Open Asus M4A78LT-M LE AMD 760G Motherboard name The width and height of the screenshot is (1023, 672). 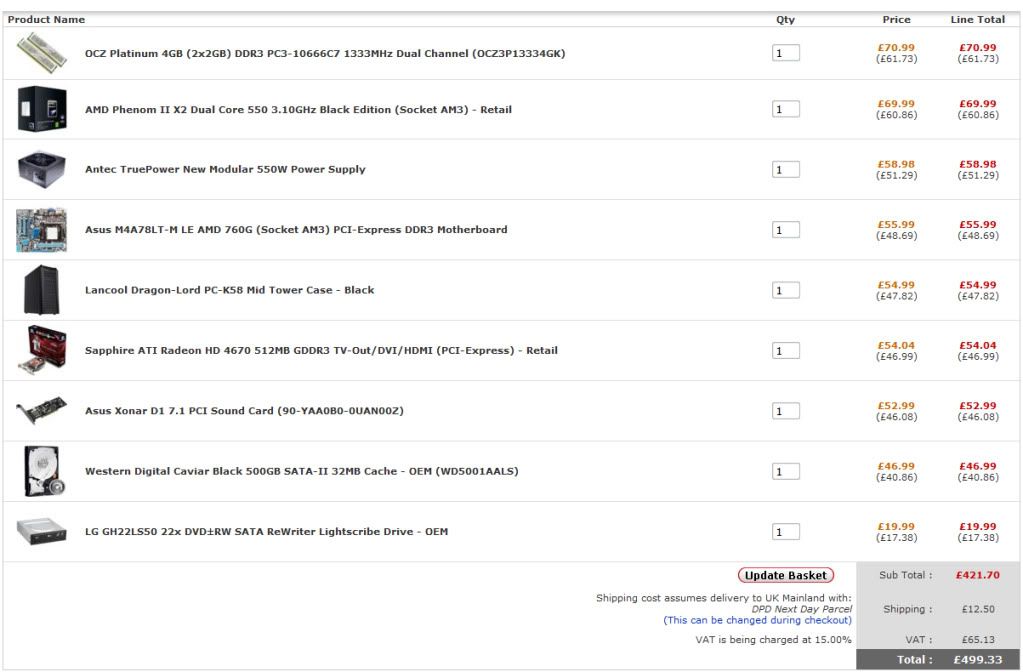pos(296,230)
